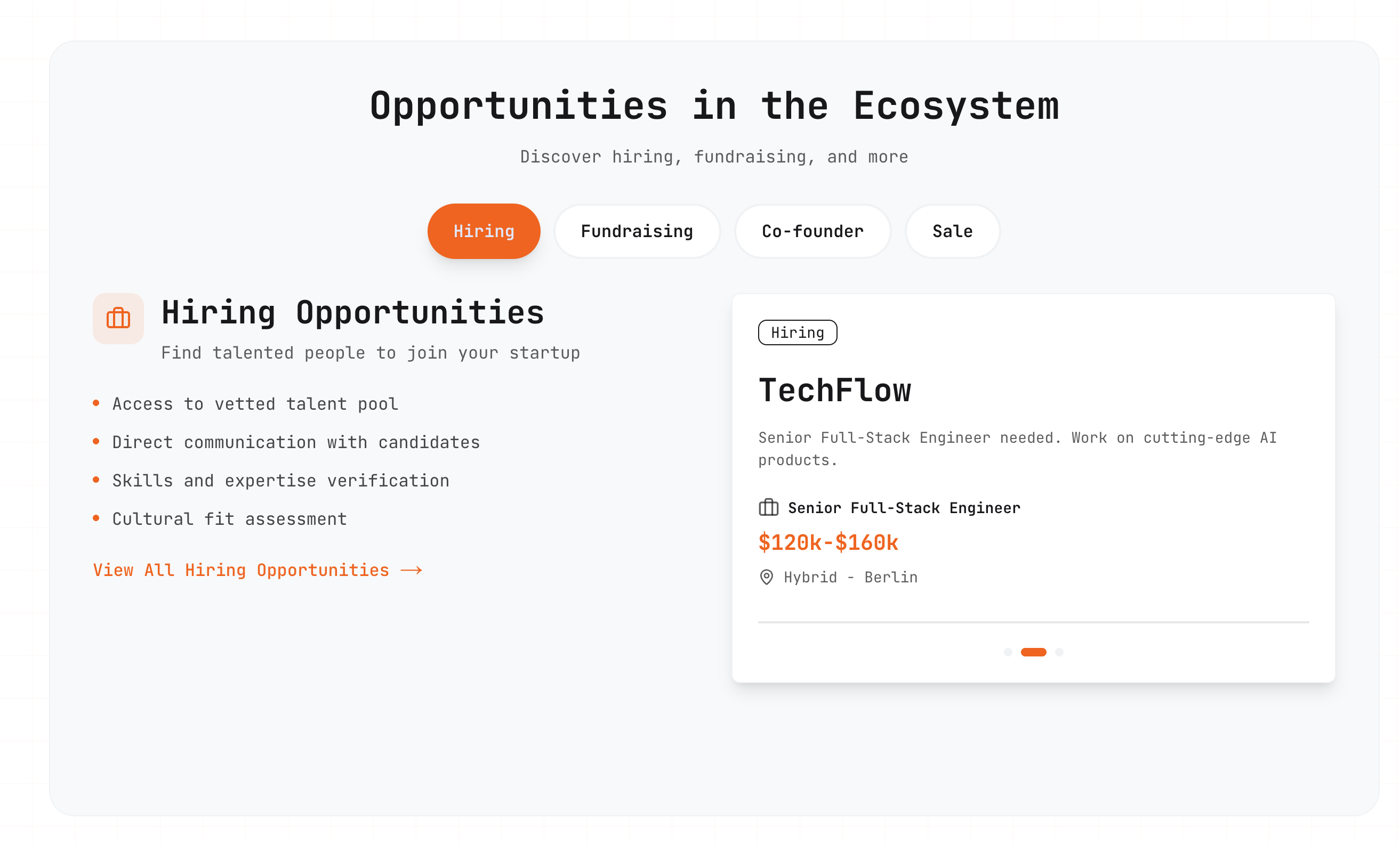Select the Sale category pill
The height and width of the screenshot is (844, 1400).
[952, 231]
